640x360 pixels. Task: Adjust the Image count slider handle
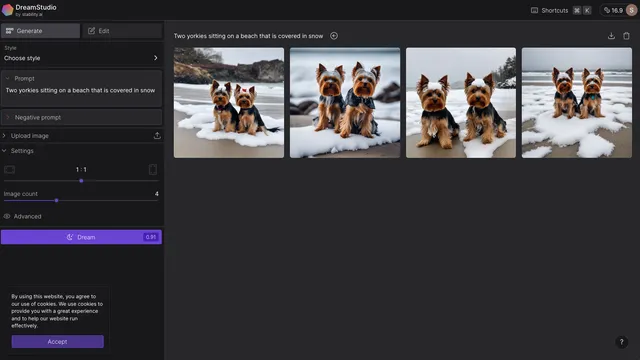(56, 200)
